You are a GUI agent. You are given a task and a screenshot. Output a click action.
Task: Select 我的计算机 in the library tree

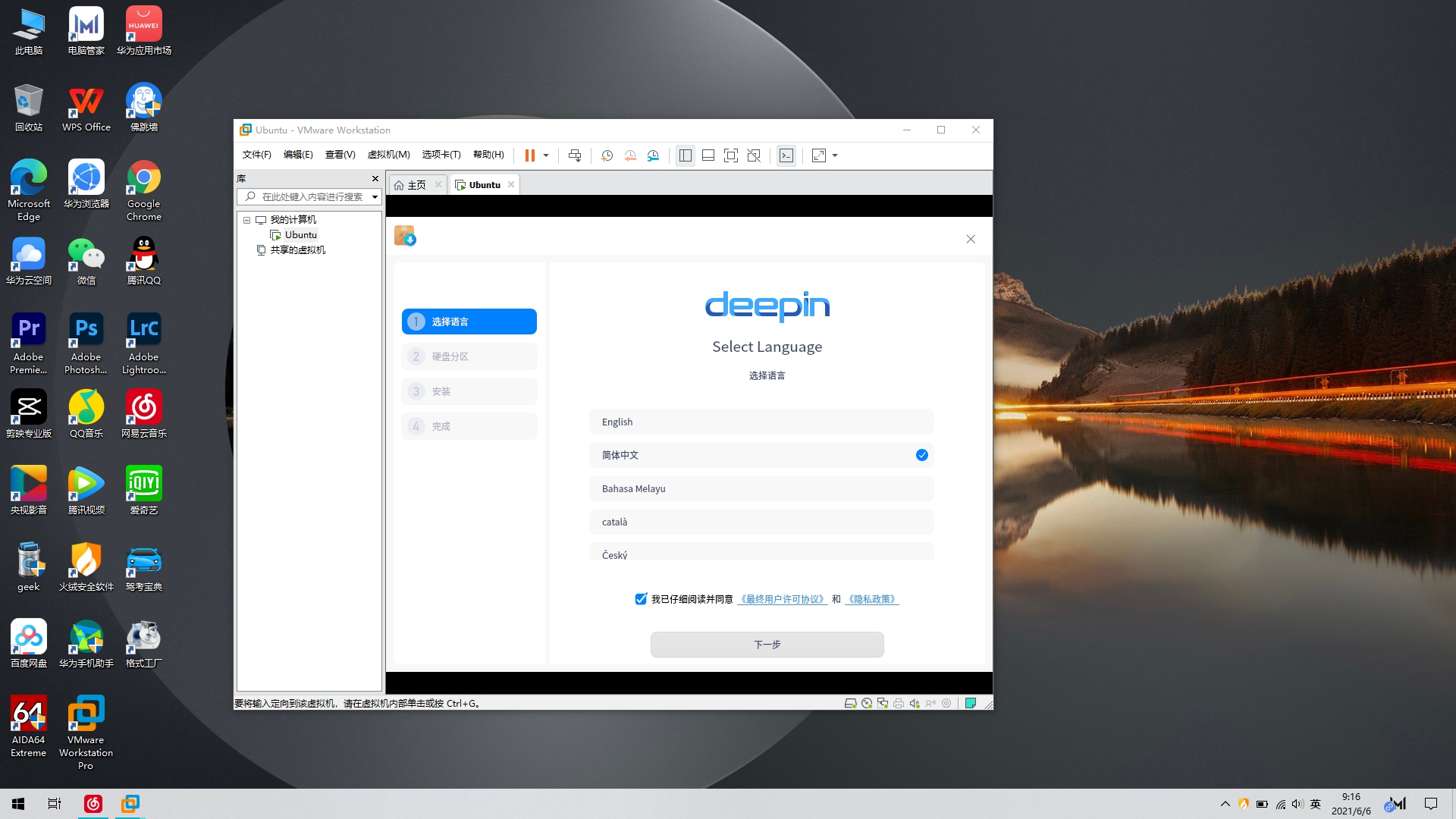(293, 220)
